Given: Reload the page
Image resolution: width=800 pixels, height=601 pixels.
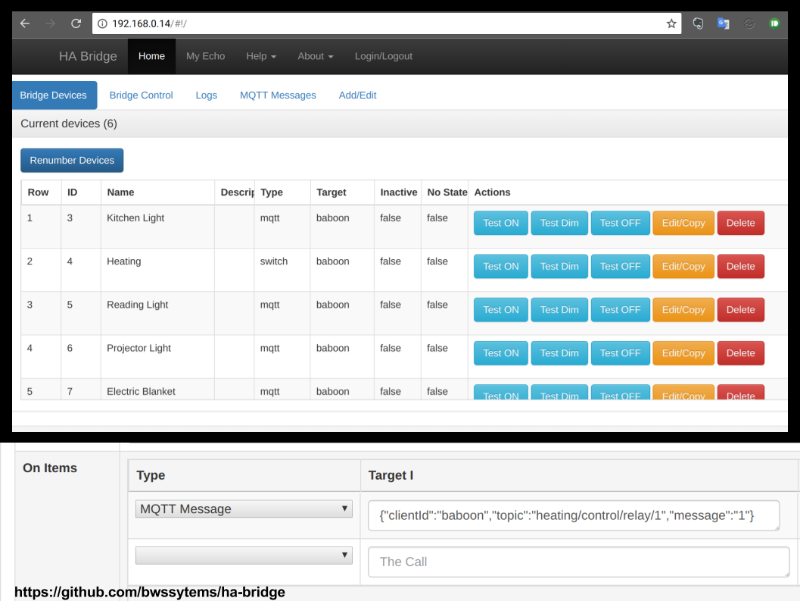Looking at the screenshot, I should click(x=75, y=22).
